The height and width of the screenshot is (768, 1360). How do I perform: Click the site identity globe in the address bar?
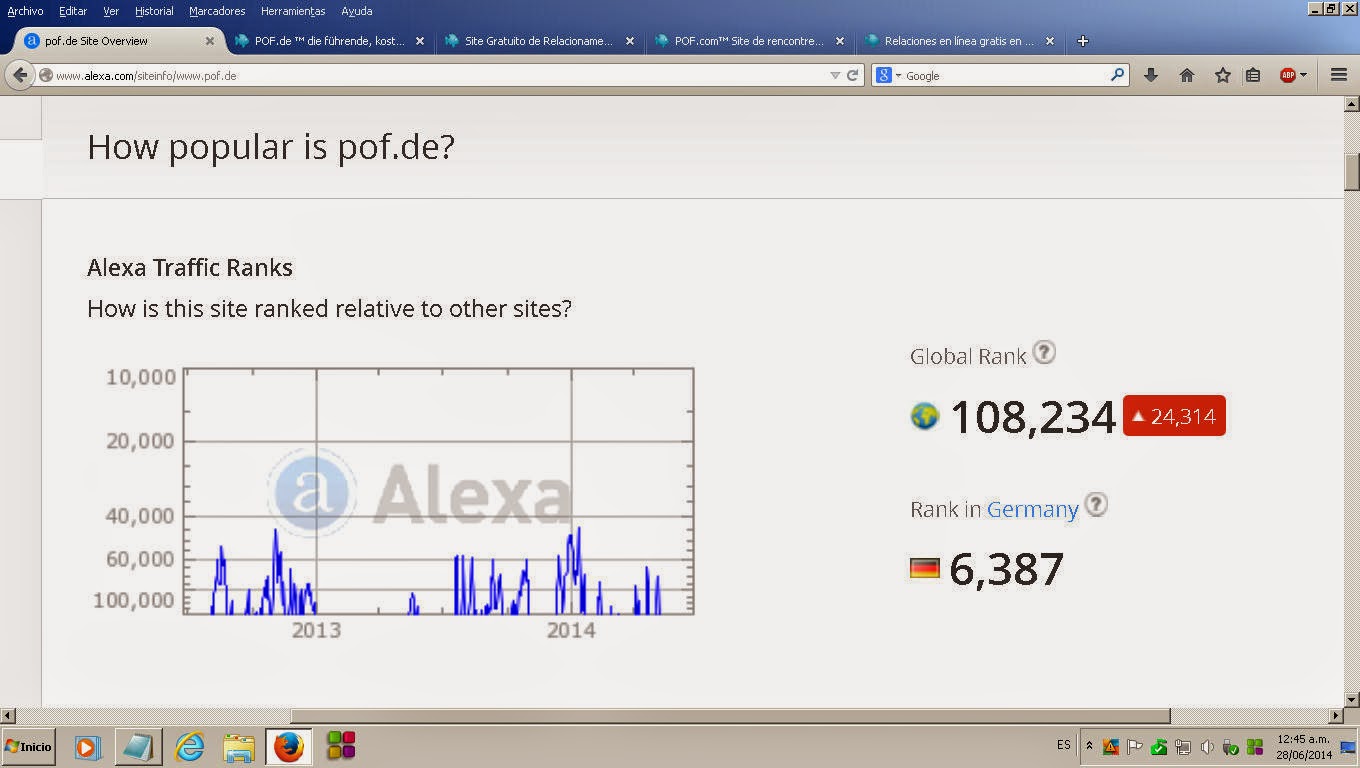45,75
